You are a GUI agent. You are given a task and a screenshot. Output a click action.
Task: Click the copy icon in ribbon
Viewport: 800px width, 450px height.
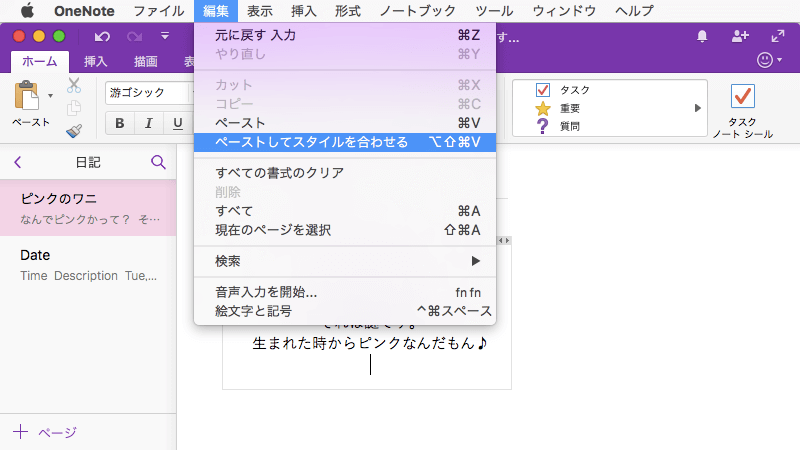tap(74, 108)
